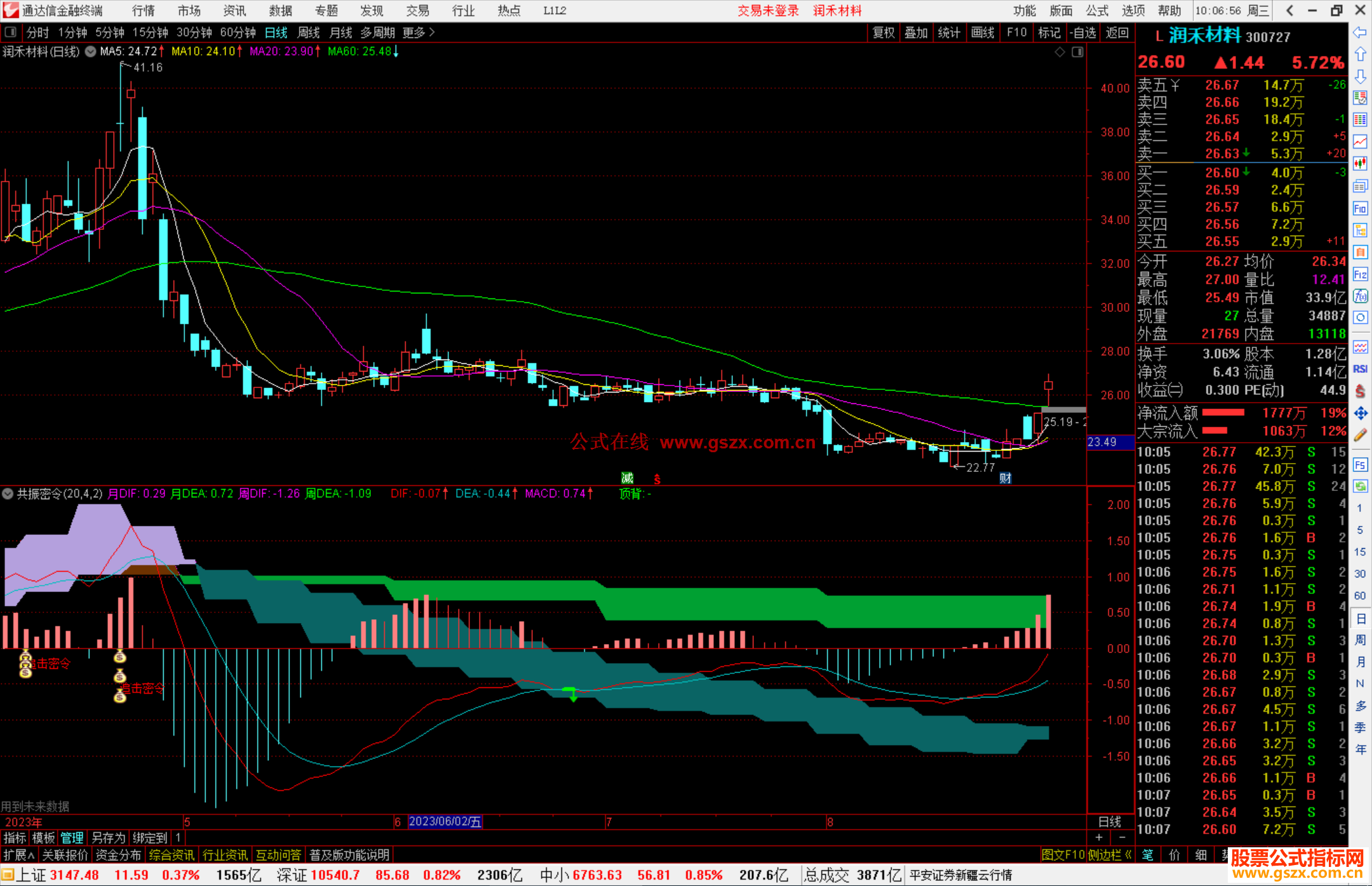Click the 2023/06/02 date marker on timeline
Screen dimensions: 1372x886
tap(445, 822)
